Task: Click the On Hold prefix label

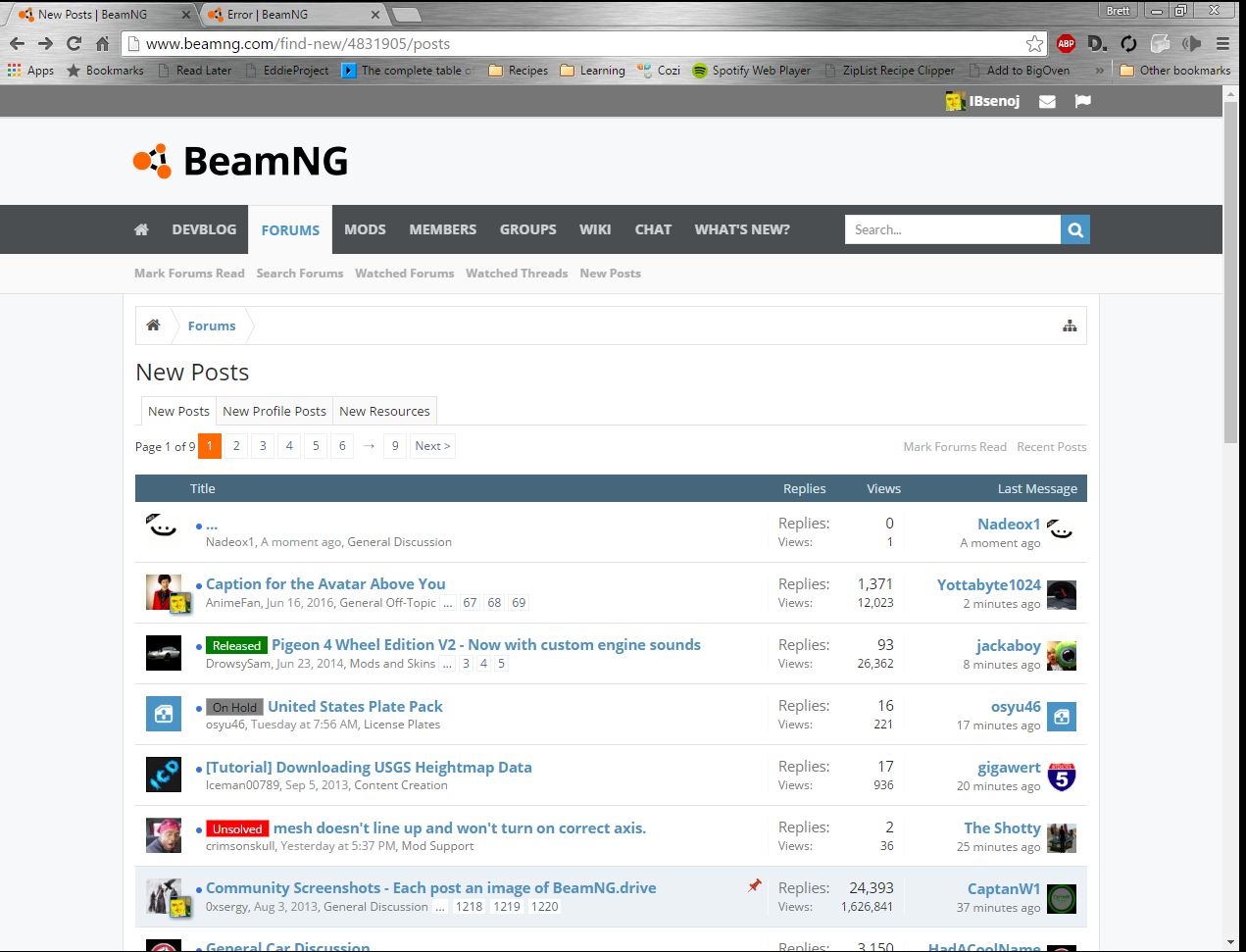Action: (235, 708)
